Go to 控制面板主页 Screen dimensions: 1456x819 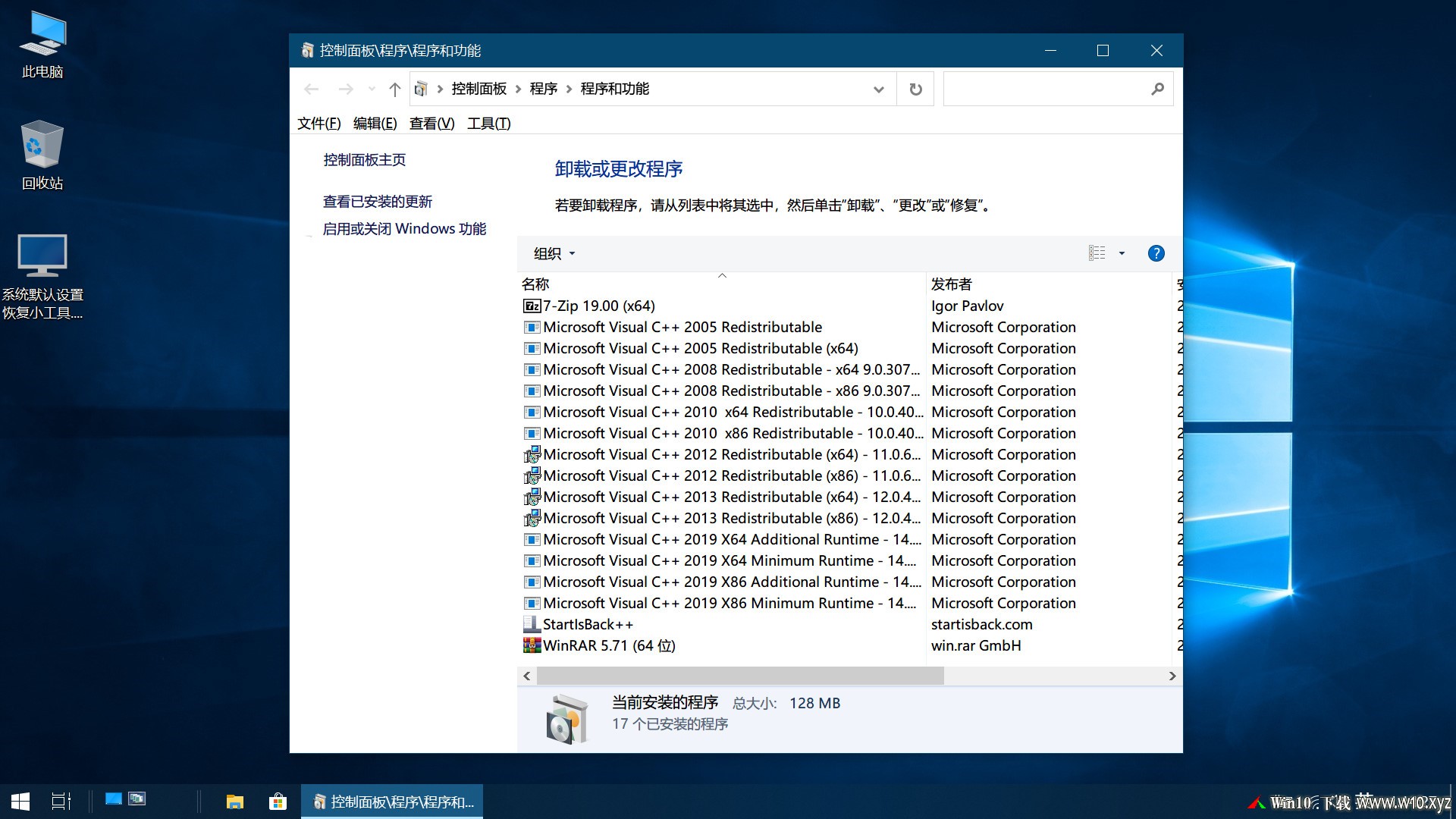(x=365, y=160)
